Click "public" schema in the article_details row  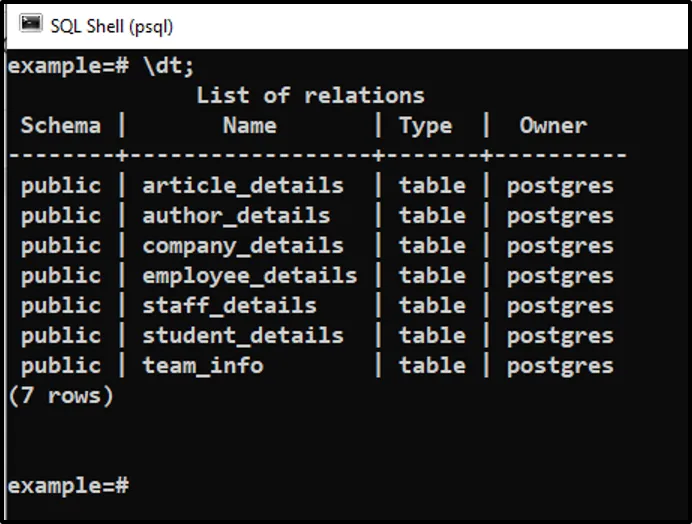click(x=60, y=186)
